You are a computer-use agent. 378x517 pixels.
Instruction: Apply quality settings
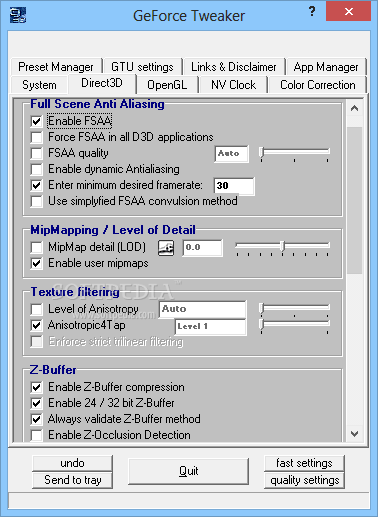pos(304,480)
